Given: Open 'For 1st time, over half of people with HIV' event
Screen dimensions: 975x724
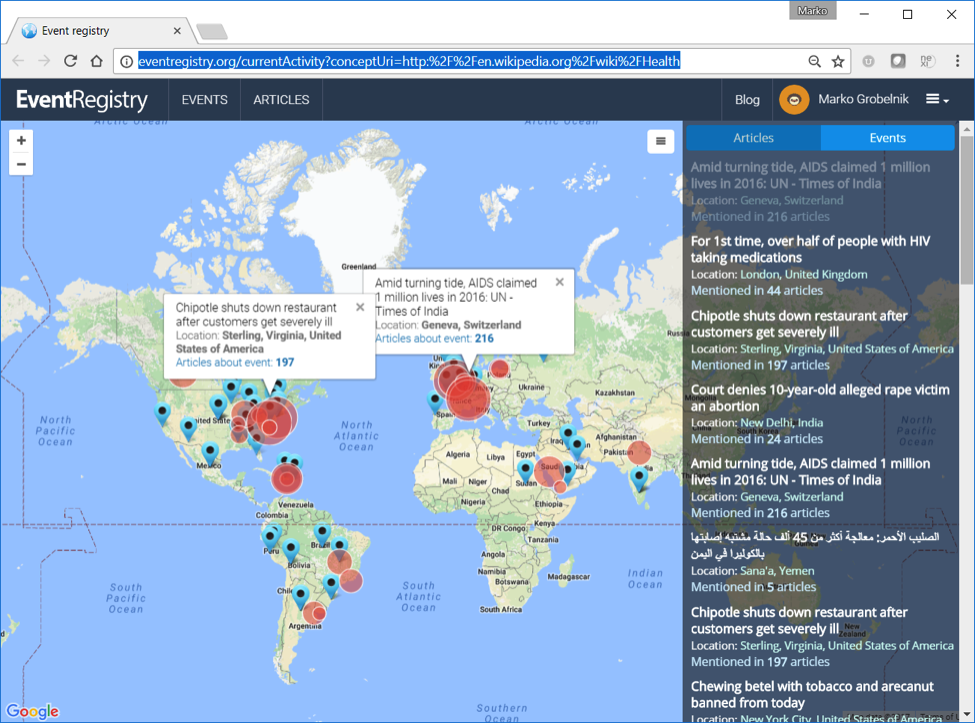Looking at the screenshot, I should point(810,249).
